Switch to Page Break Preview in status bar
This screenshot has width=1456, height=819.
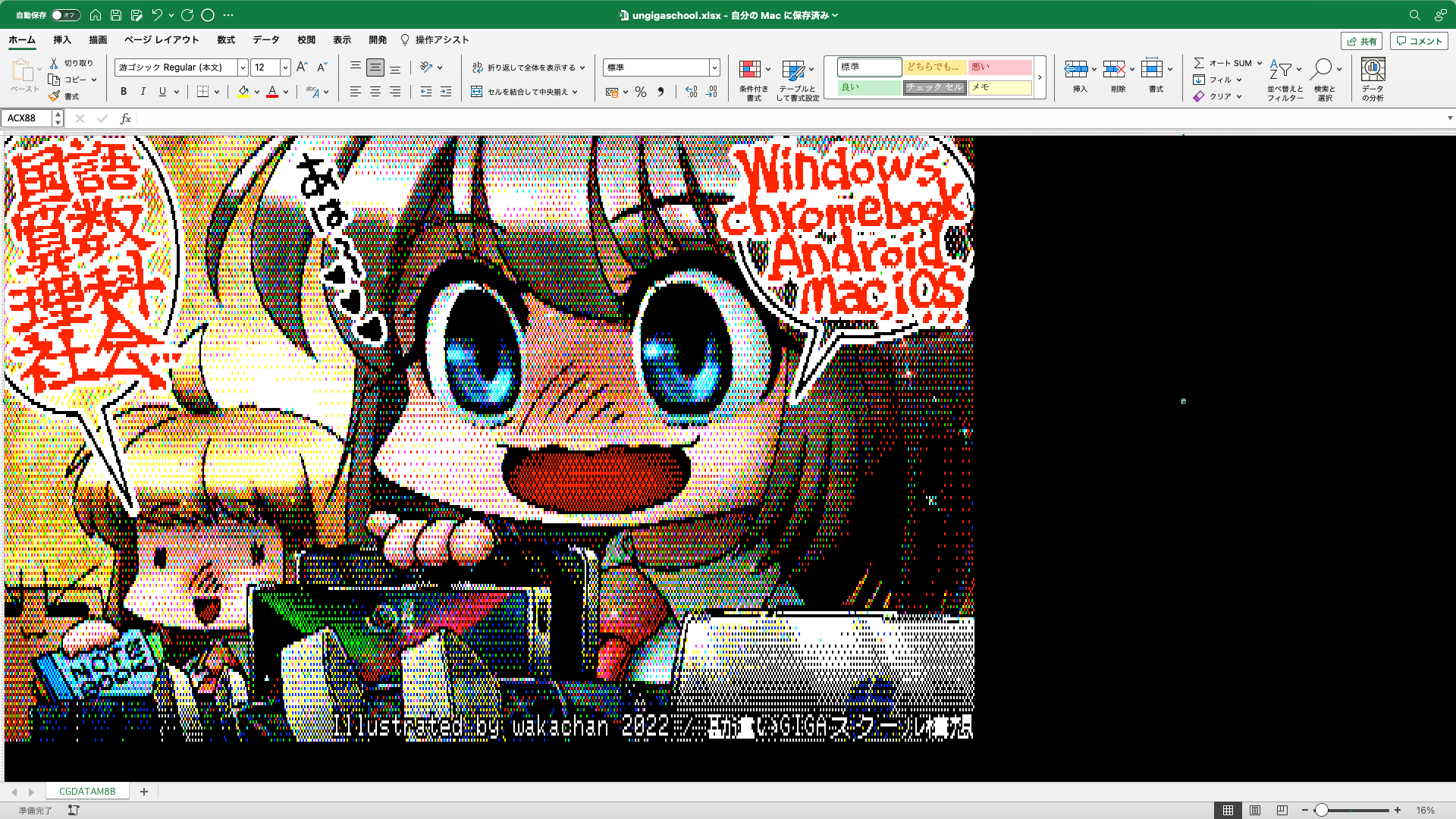(x=1282, y=811)
